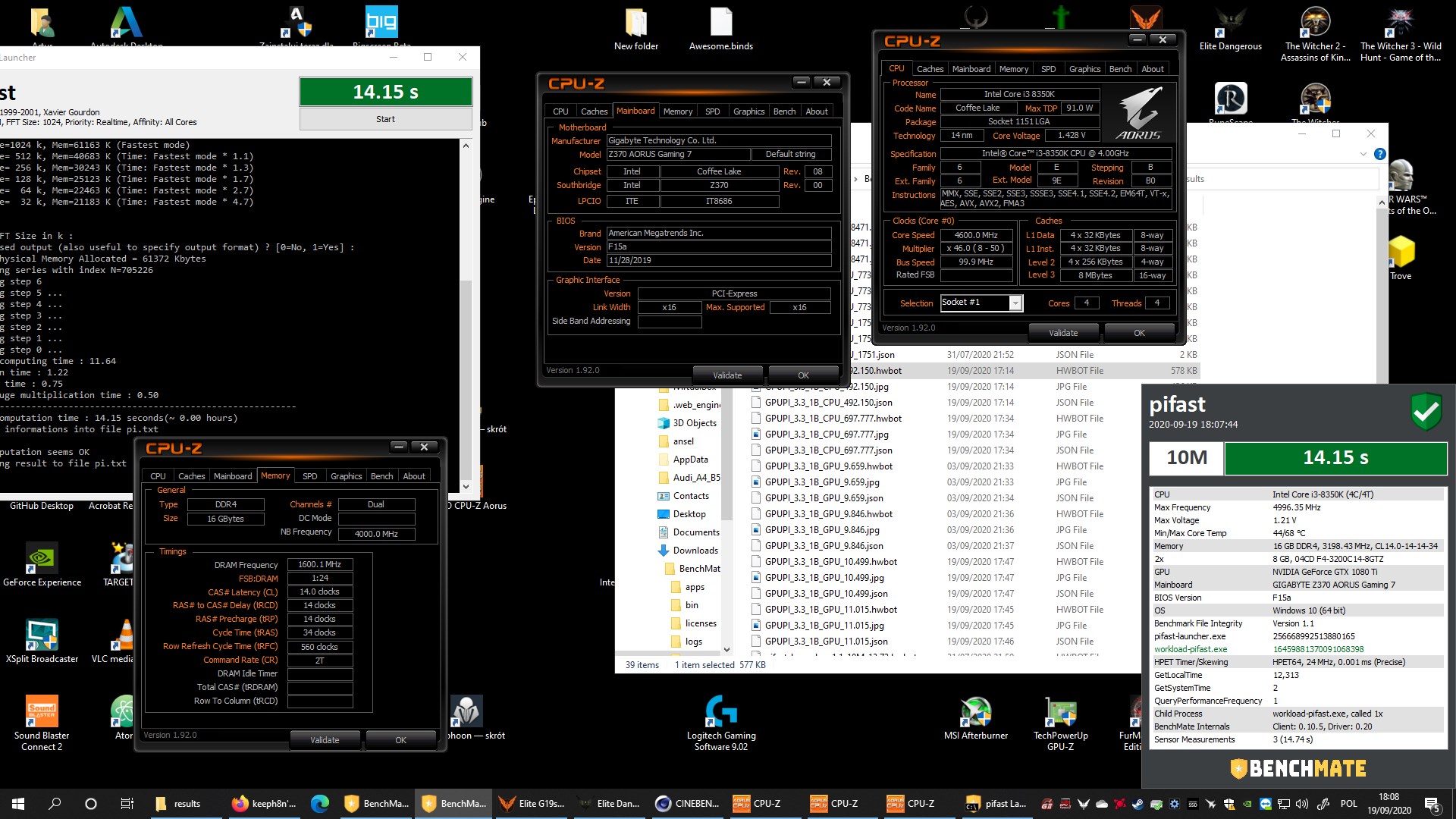Click OK in Memory CPU-Z window

400,740
